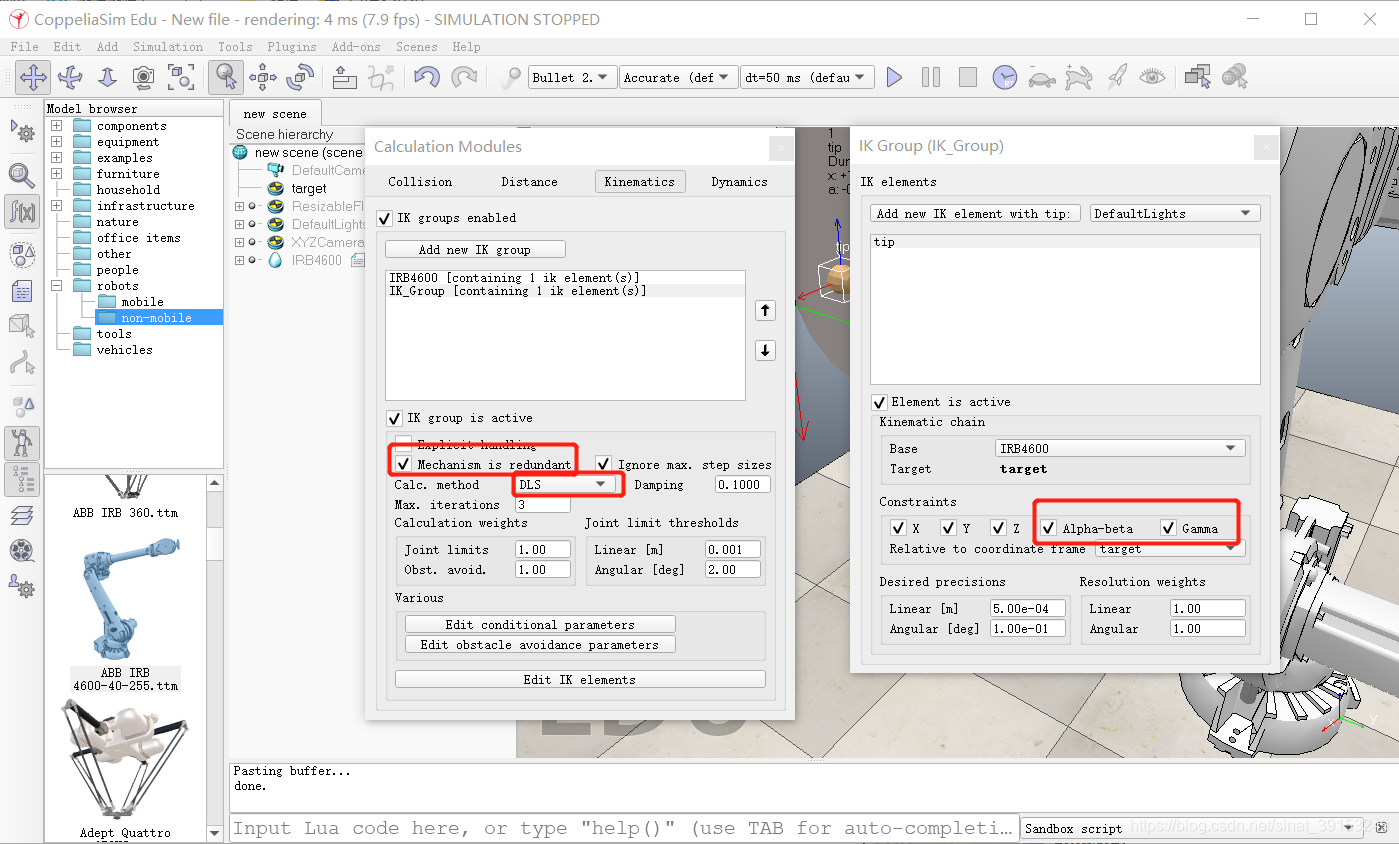The width and height of the screenshot is (1399, 844).
Task: Click the redo arrow icon
Action: [x=464, y=77]
